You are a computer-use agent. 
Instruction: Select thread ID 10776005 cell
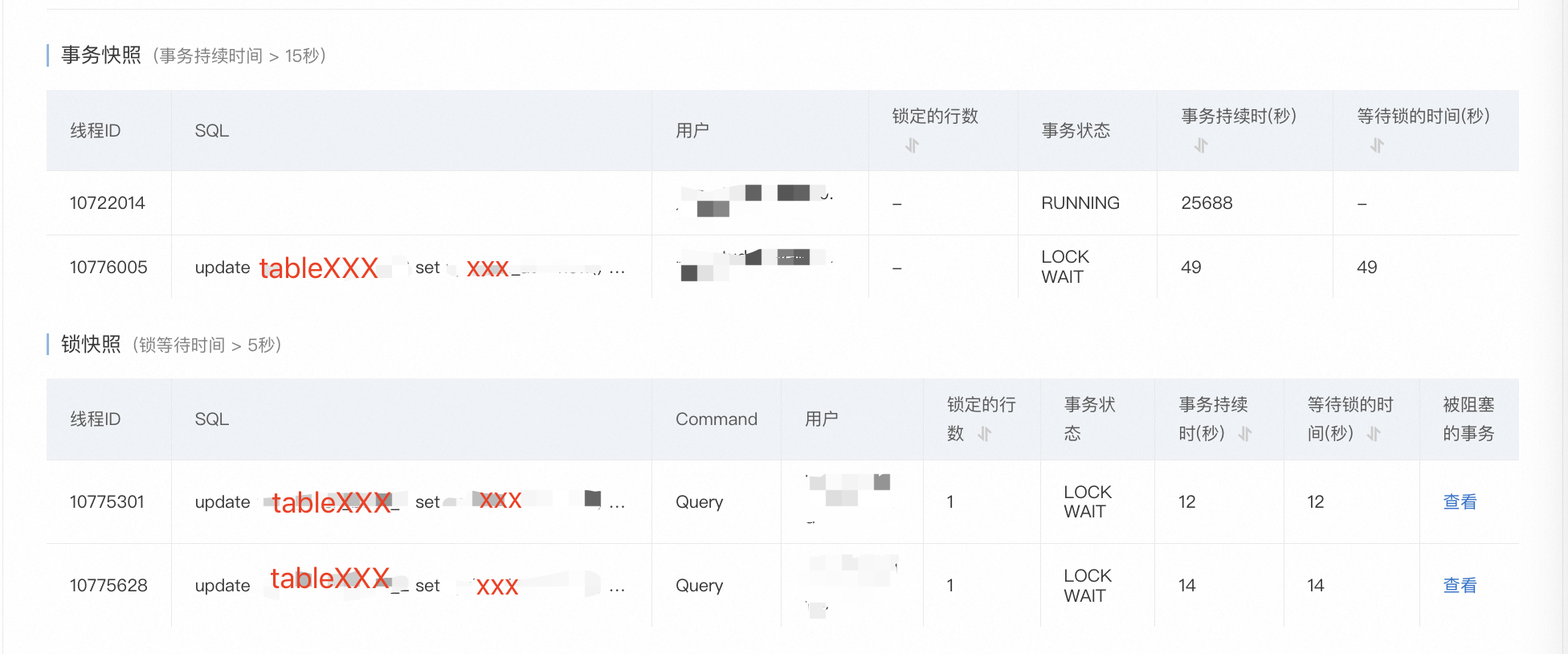(x=108, y=268)
